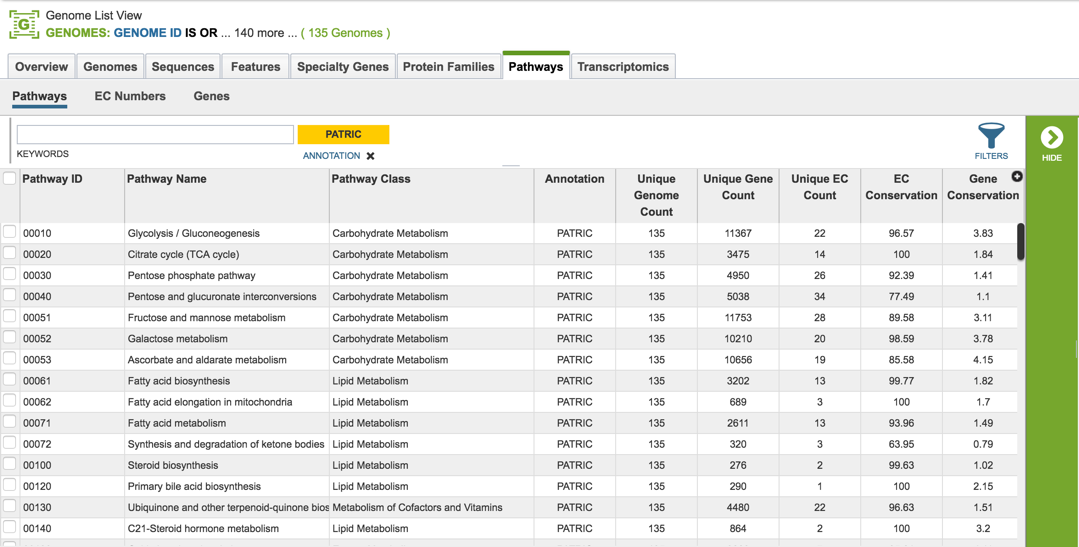Open the column selector plus icon

point(1017,177)
